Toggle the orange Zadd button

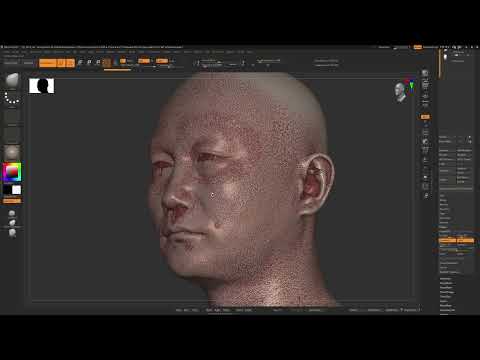pyautogui.click(x=162, y=61)
